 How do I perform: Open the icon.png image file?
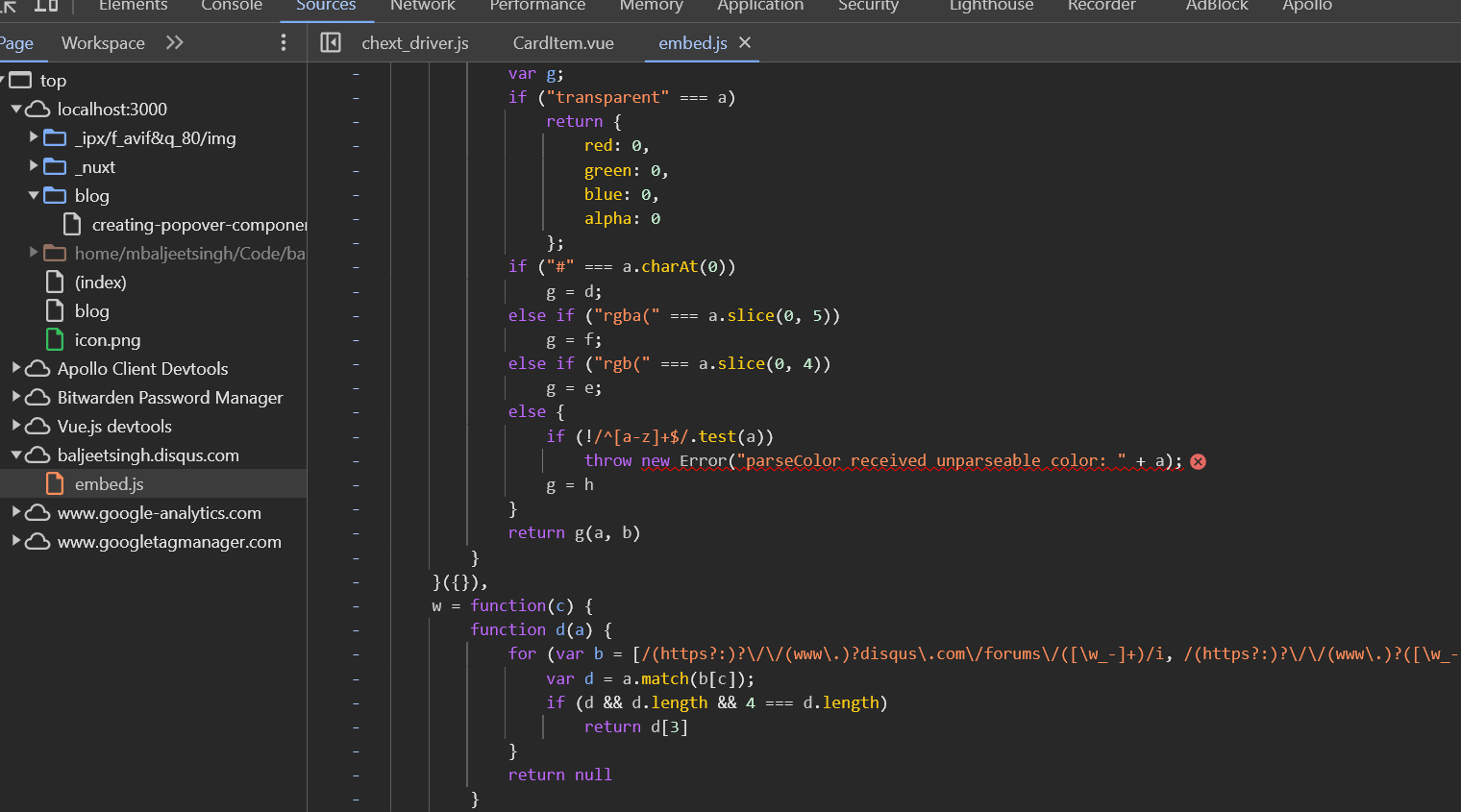click(x=107, y=340)
